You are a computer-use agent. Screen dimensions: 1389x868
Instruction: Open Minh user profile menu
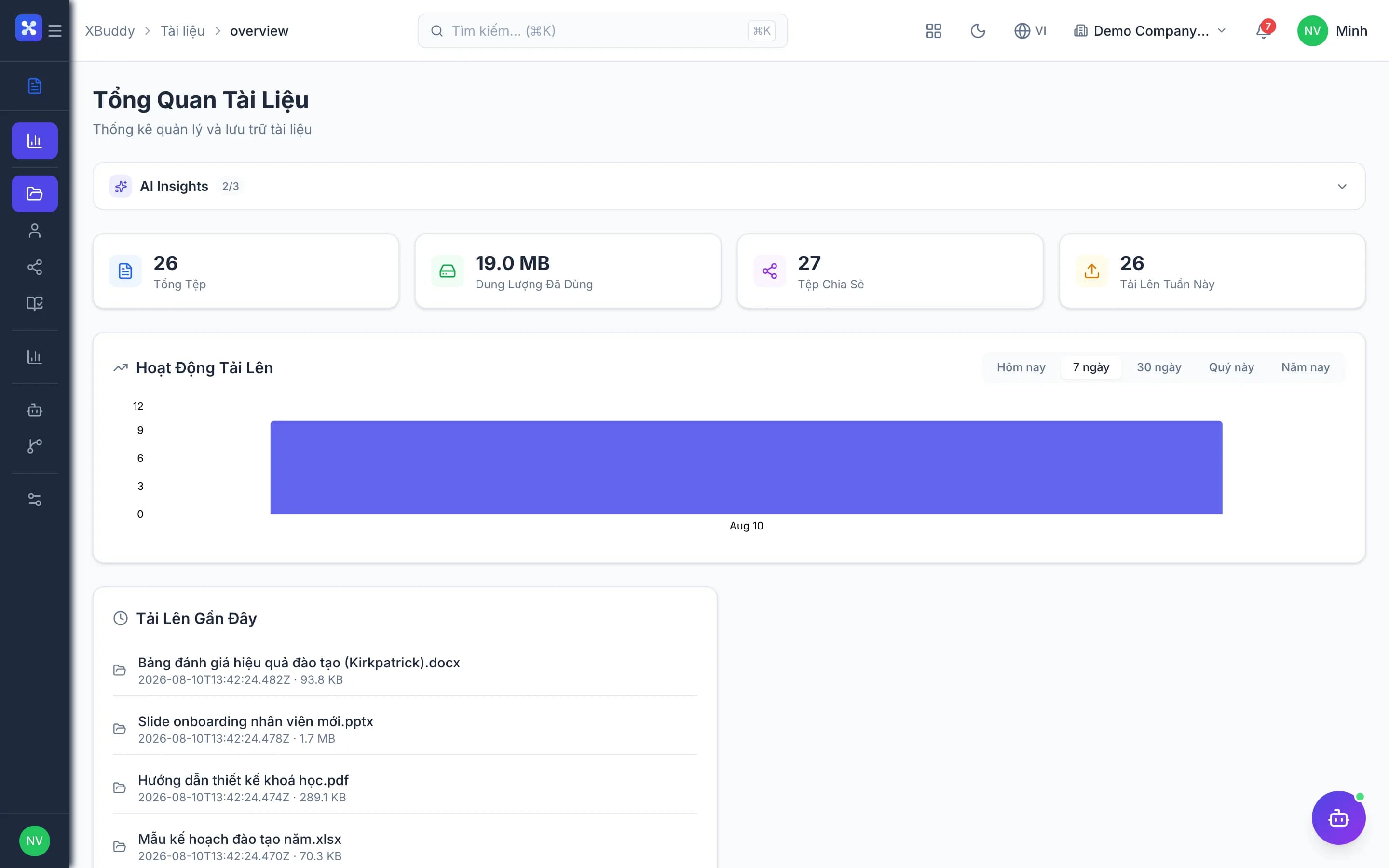pyautogui.click(x=1332, y=31)
